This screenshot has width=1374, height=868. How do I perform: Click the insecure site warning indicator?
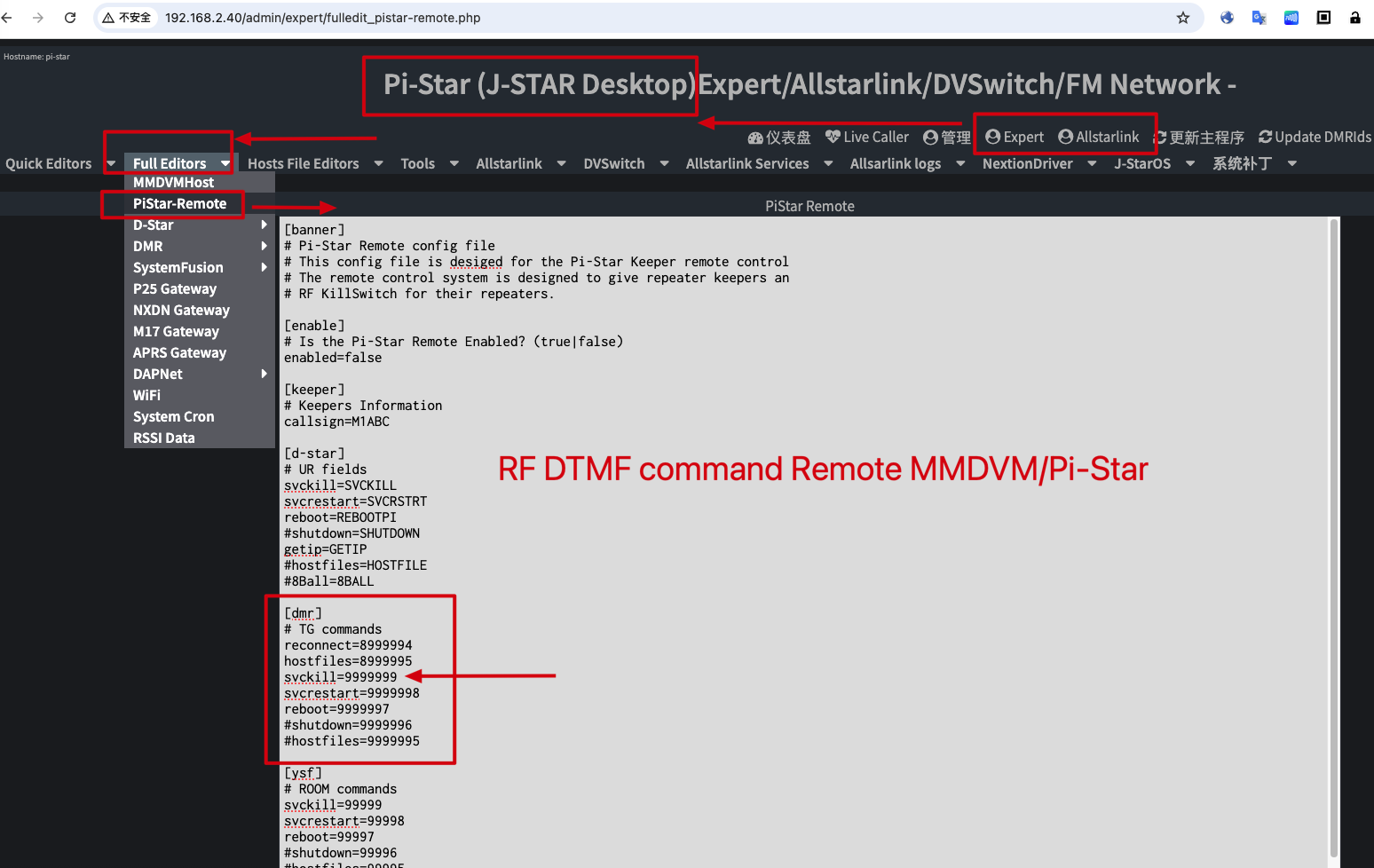[126, 17]
